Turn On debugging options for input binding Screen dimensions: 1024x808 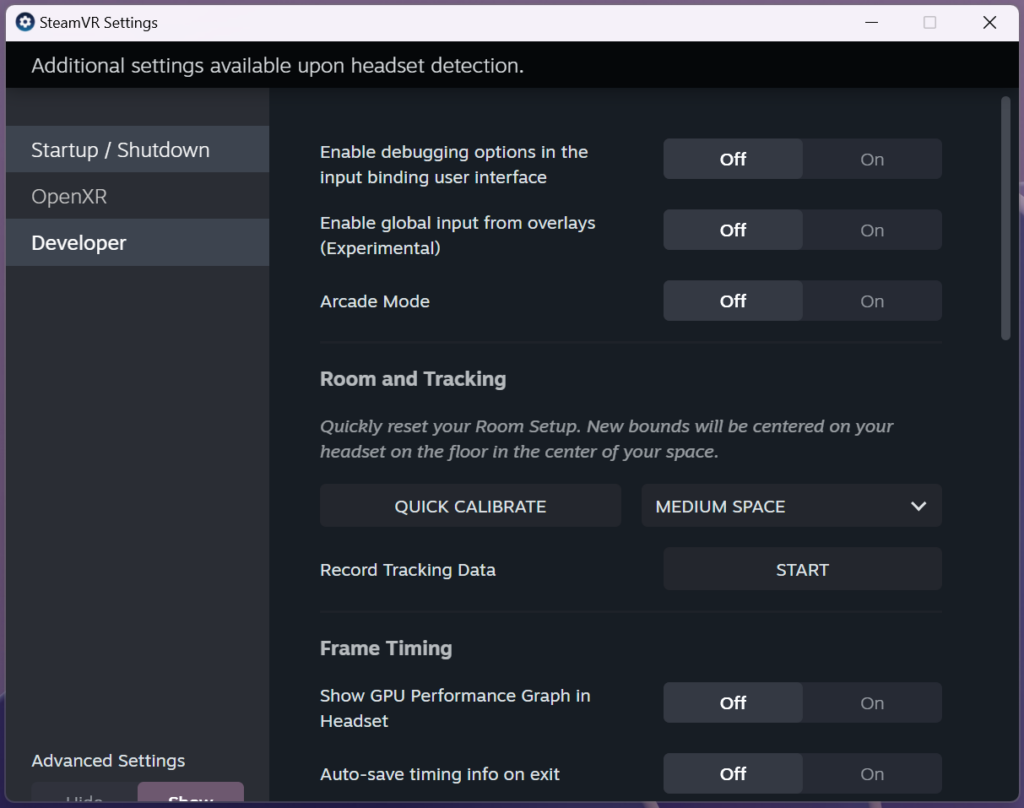pos(871,159)
